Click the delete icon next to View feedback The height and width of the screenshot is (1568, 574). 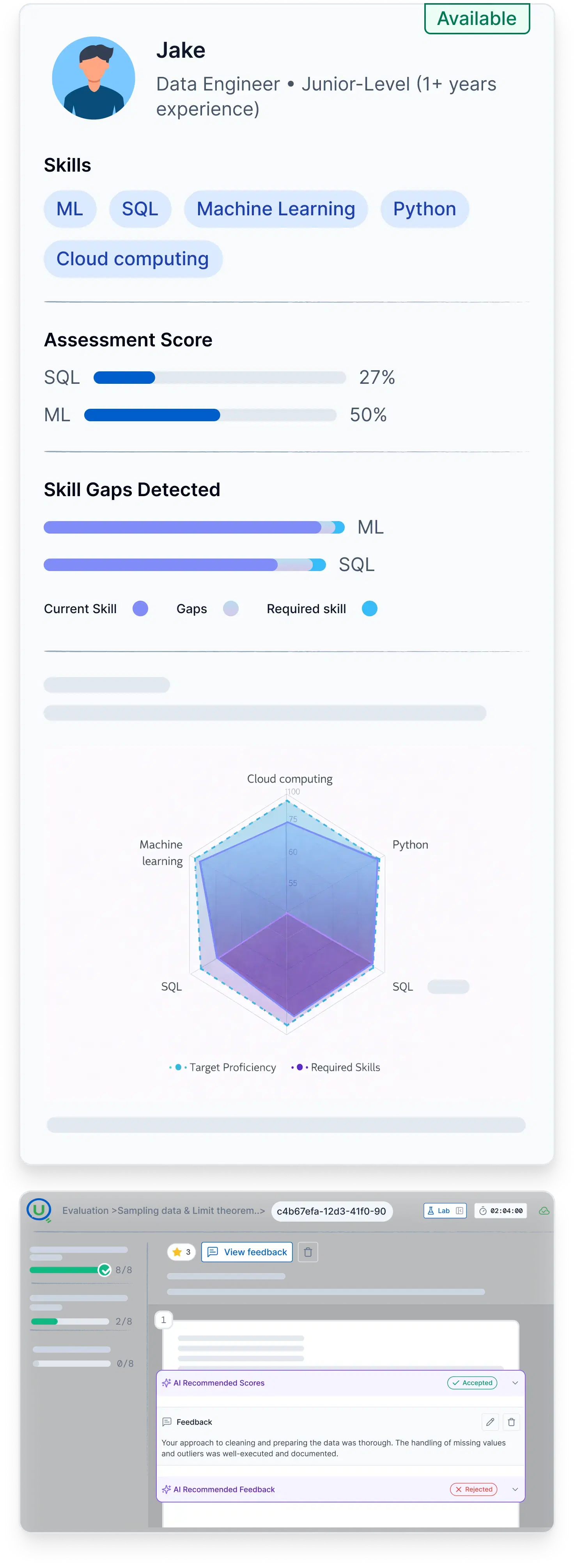pyautogui.click(x=308, y=1252)
